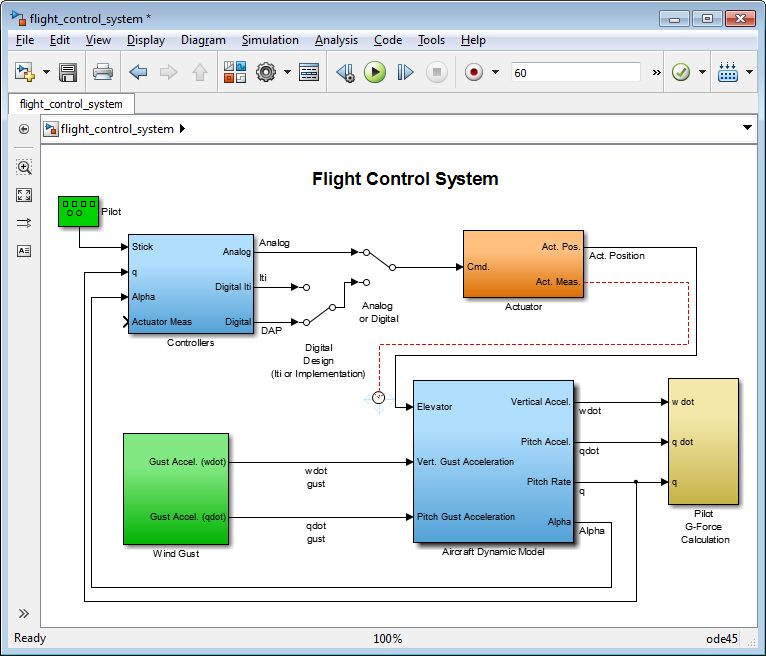
Task: Expand the Model Configuration gear dropdown arrow
Action: pyautogui.click(x=287, y=72)
